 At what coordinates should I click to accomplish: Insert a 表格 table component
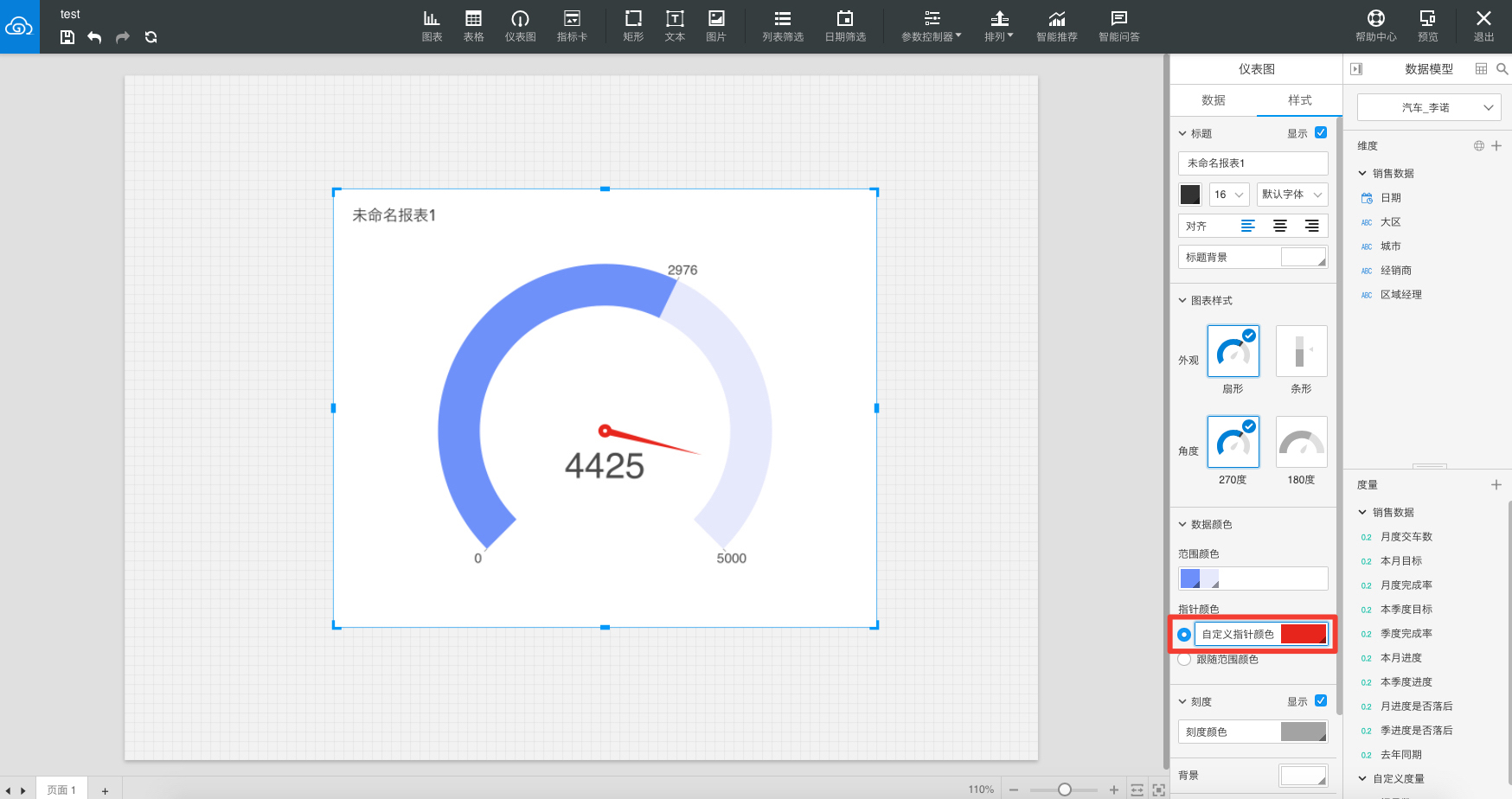pos(473,26)
